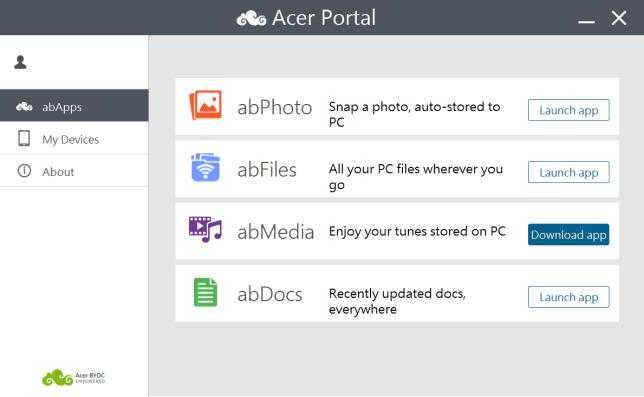The image size is (644, 397).
Task: Click the info icon beside About
Action: pos(24,170)
